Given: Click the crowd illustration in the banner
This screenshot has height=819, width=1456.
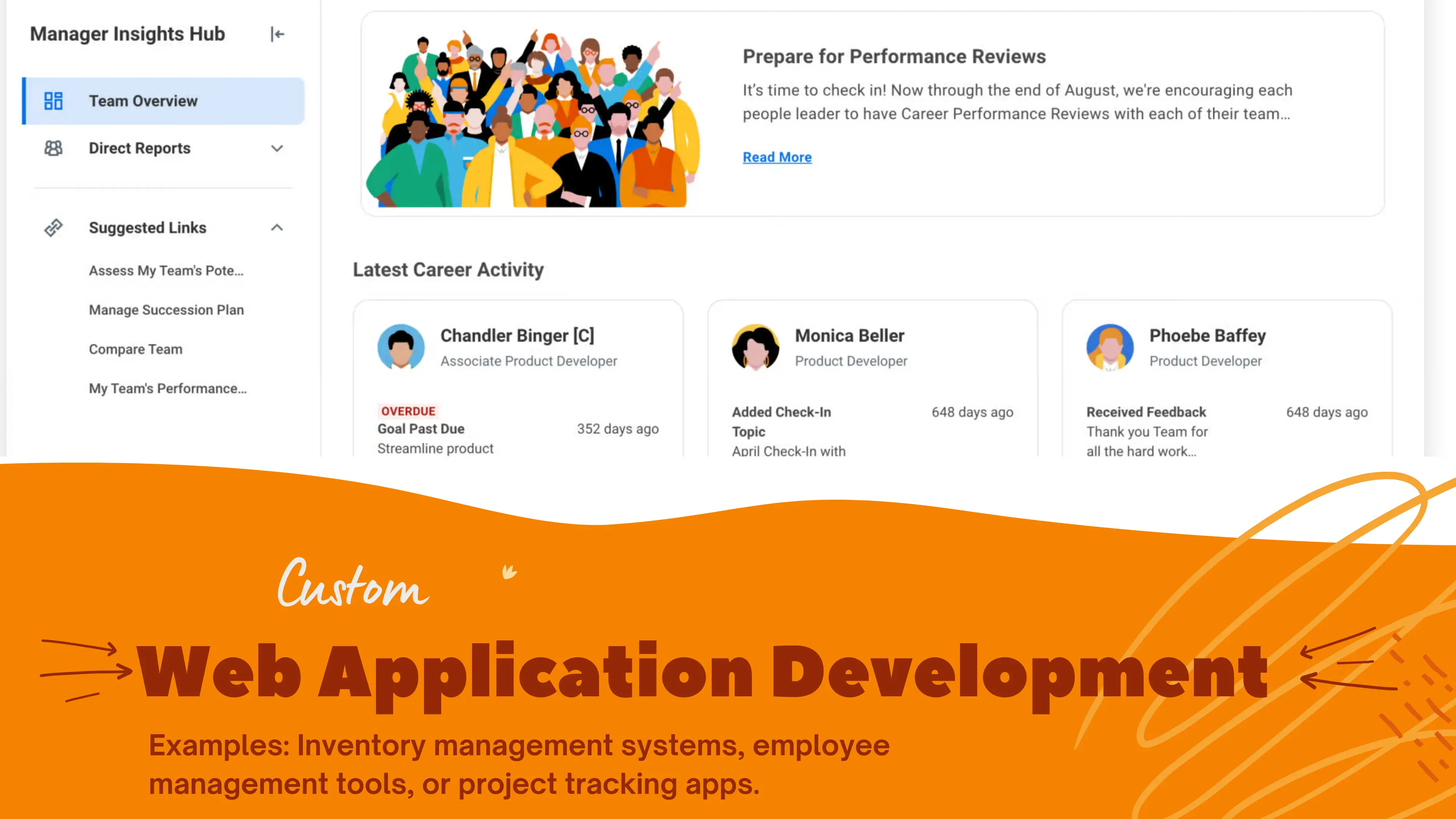Looking at the screenshot, I should (534, 118).
